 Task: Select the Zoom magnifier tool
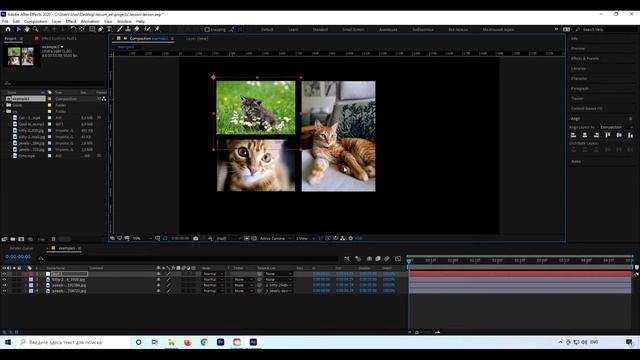pos(36,29)
